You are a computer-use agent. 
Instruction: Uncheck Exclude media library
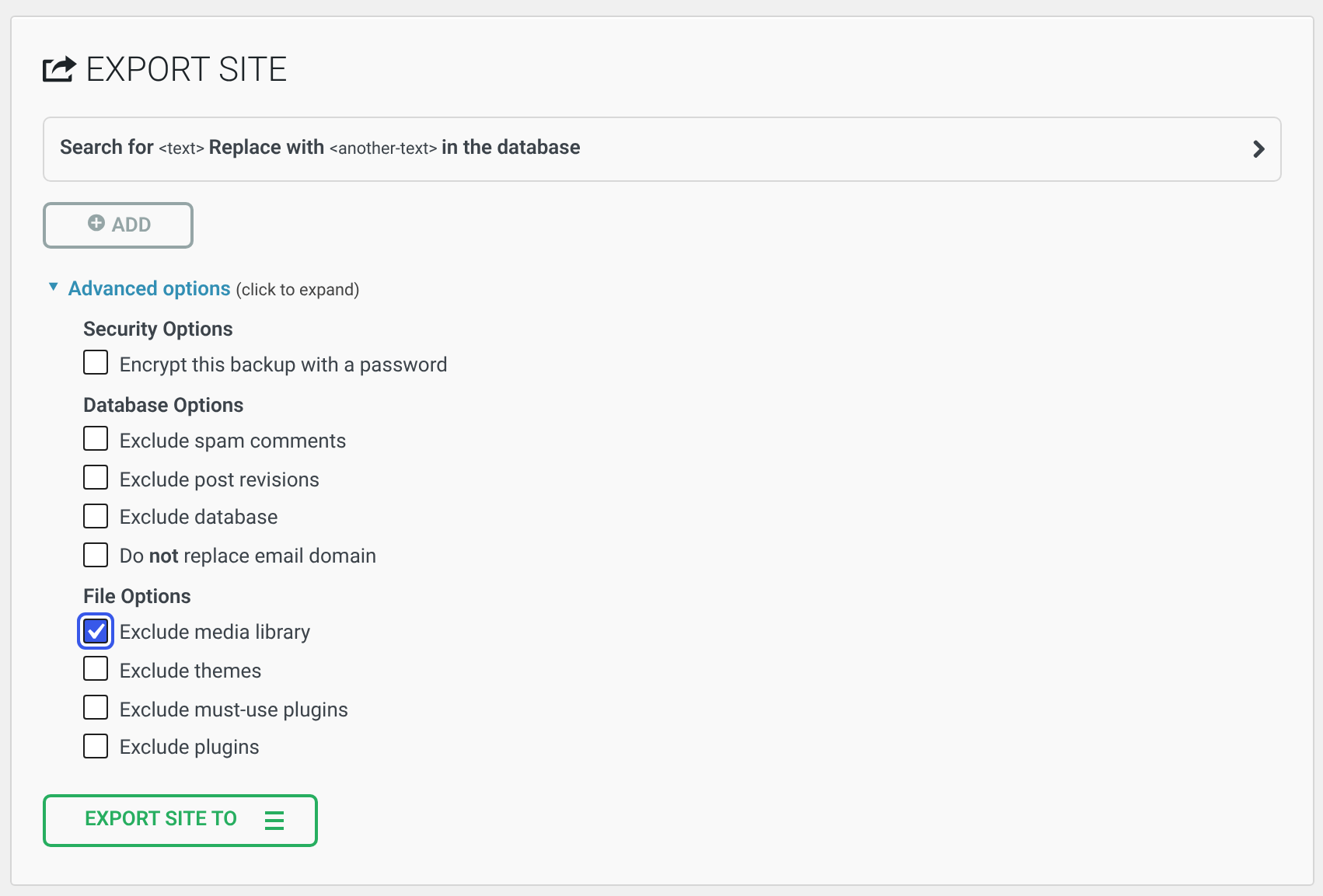tap(96, 631)
